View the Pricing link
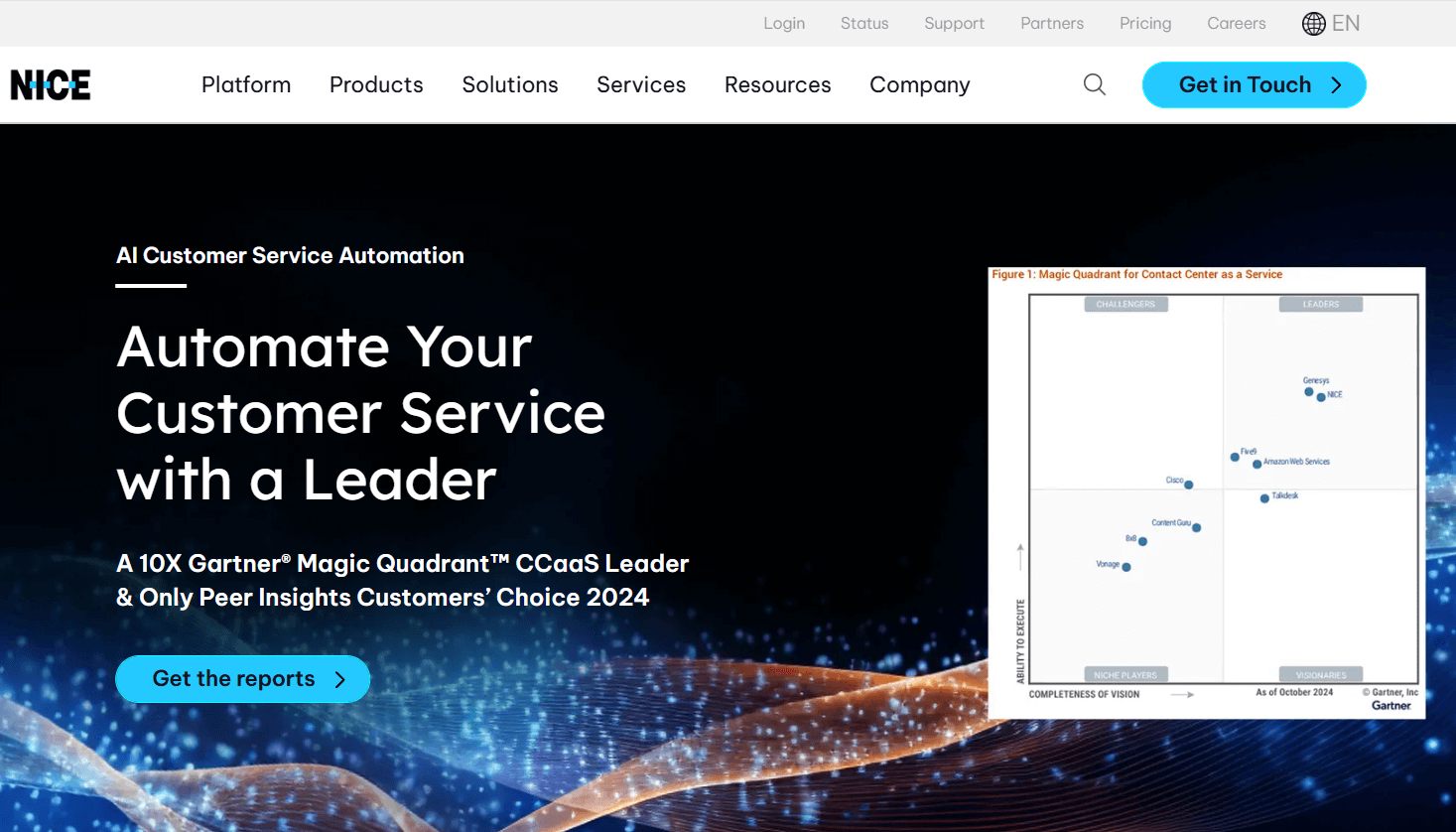The image size is (1456, 832). pyautogui.click(x=1145, y=23)
